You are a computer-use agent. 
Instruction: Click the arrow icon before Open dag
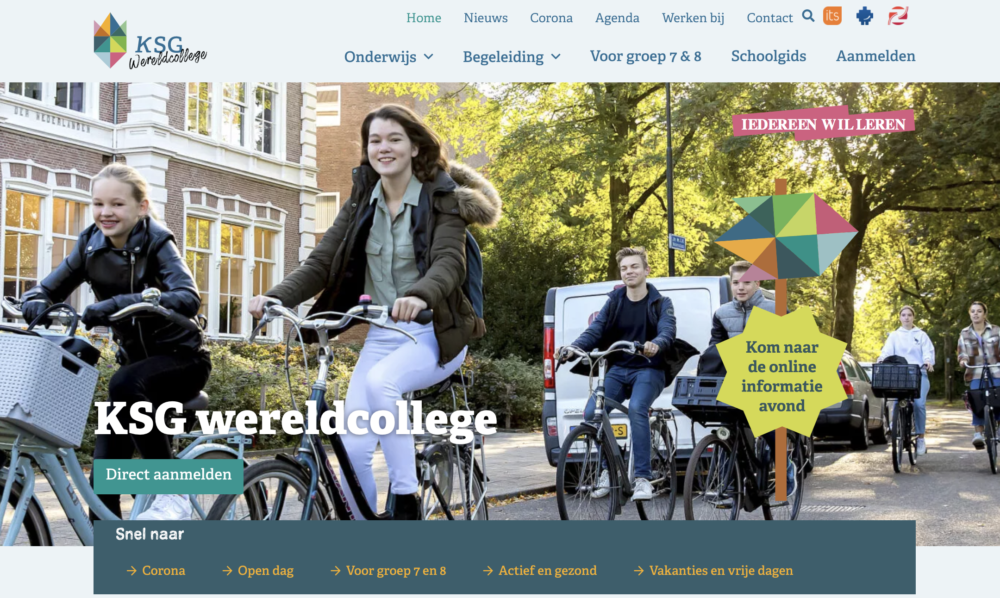227,571
